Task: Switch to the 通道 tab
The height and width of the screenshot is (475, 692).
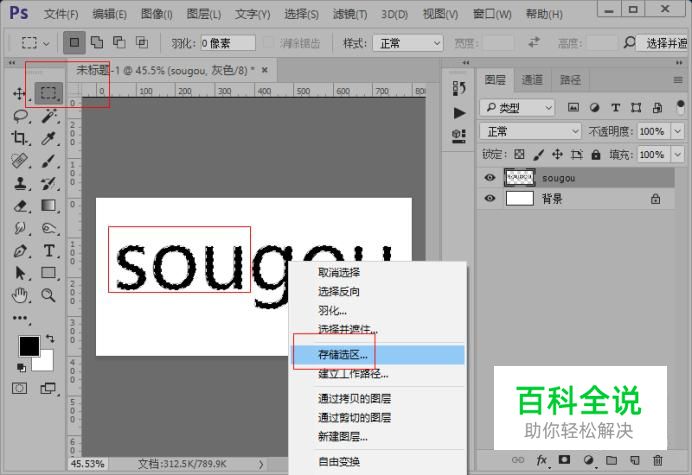Action: click(532, 80)
